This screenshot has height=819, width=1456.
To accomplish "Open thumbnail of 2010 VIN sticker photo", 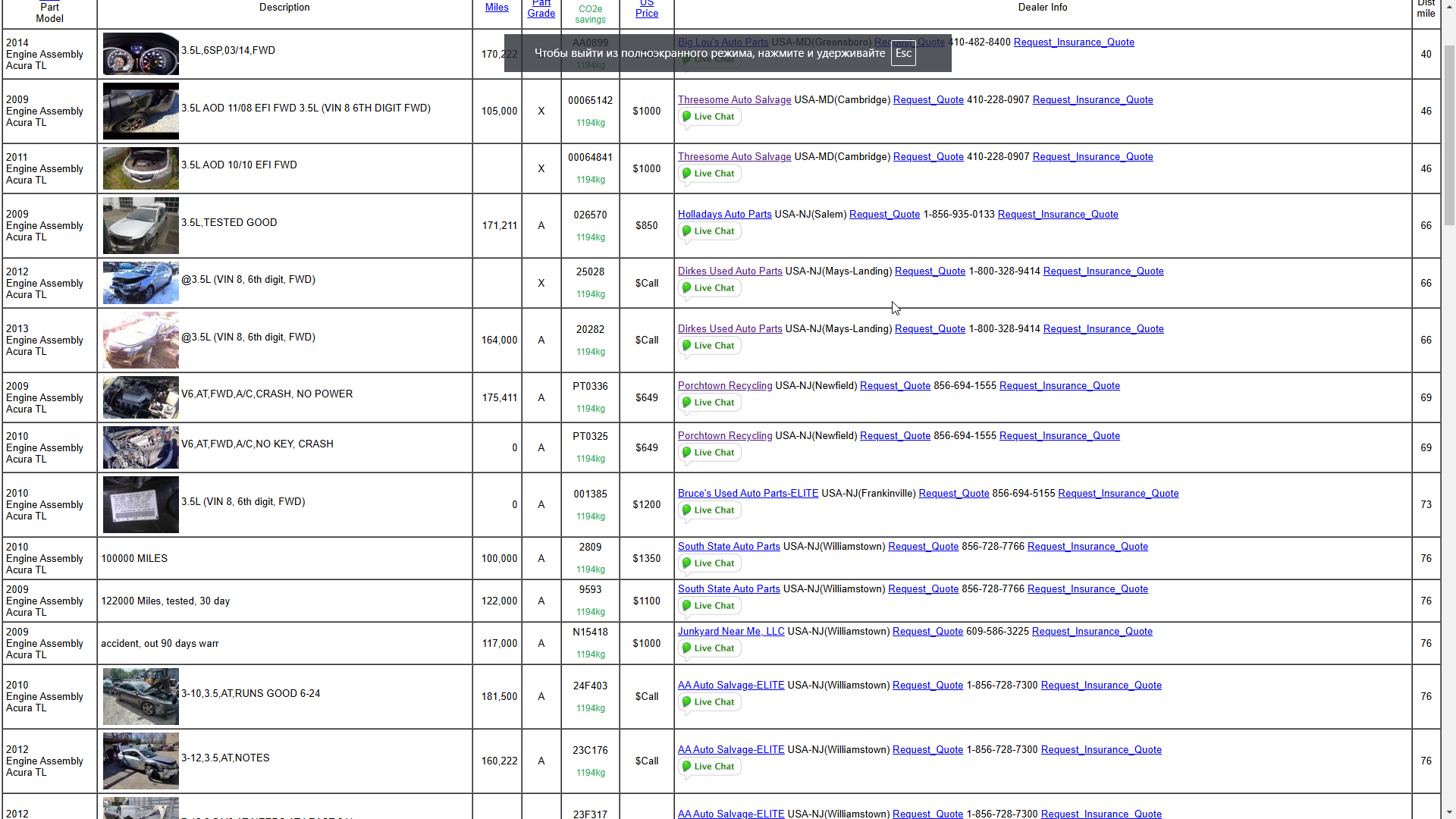I will click(x=141, y=504).
